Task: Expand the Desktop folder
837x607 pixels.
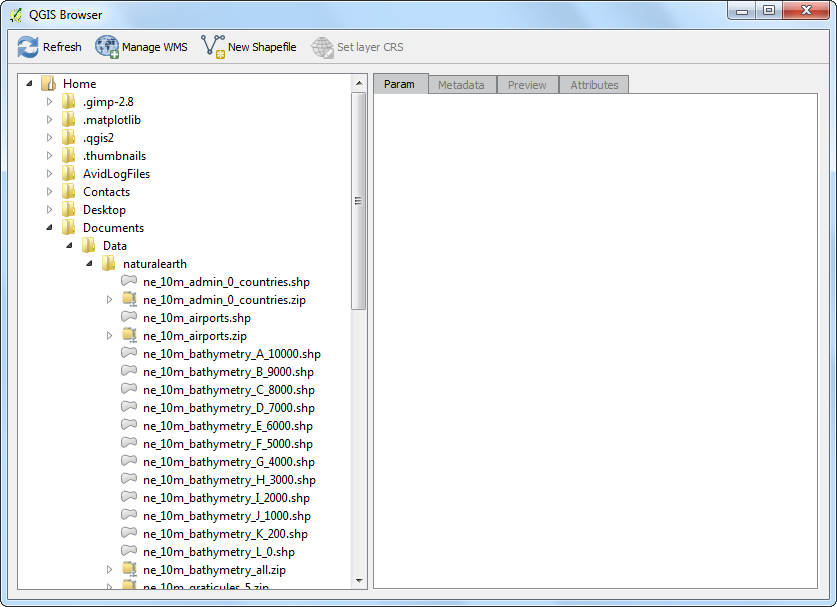Action: click(49, 210)
